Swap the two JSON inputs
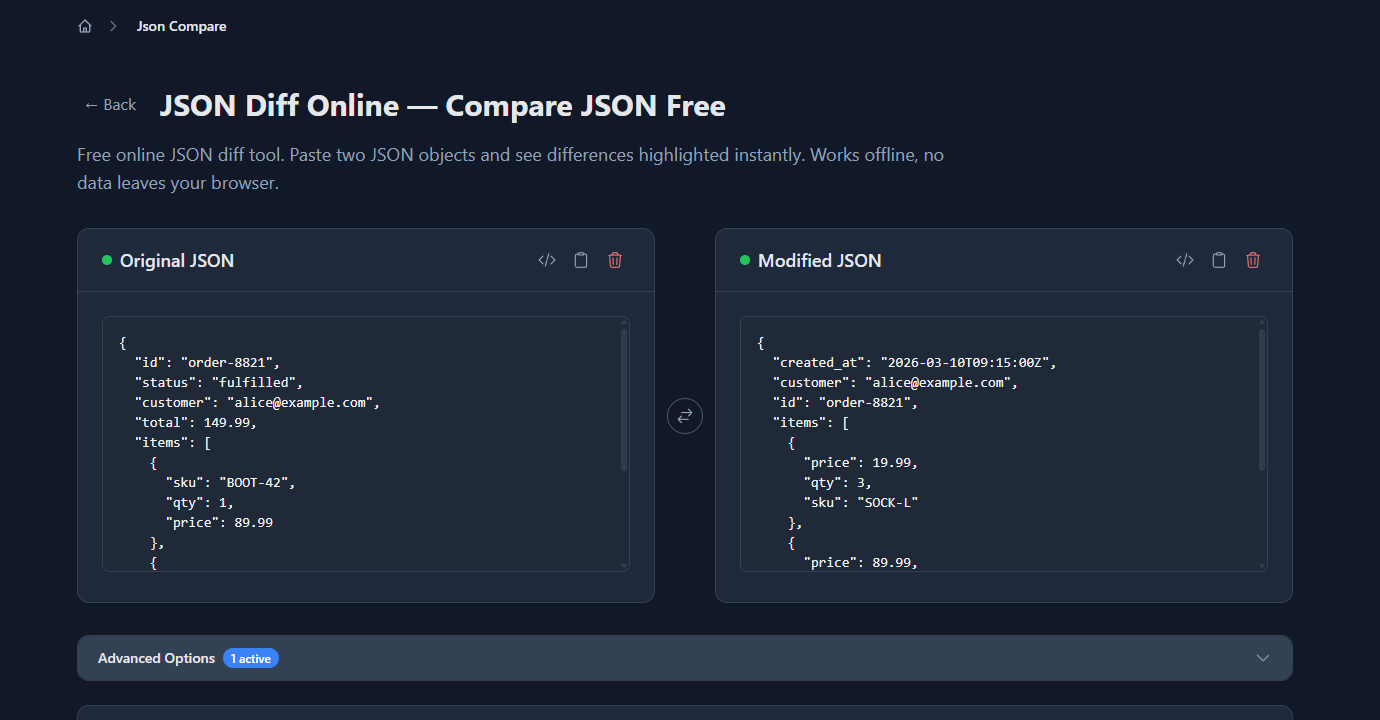This screenshot has width=1380, height=720. point(684,415)
